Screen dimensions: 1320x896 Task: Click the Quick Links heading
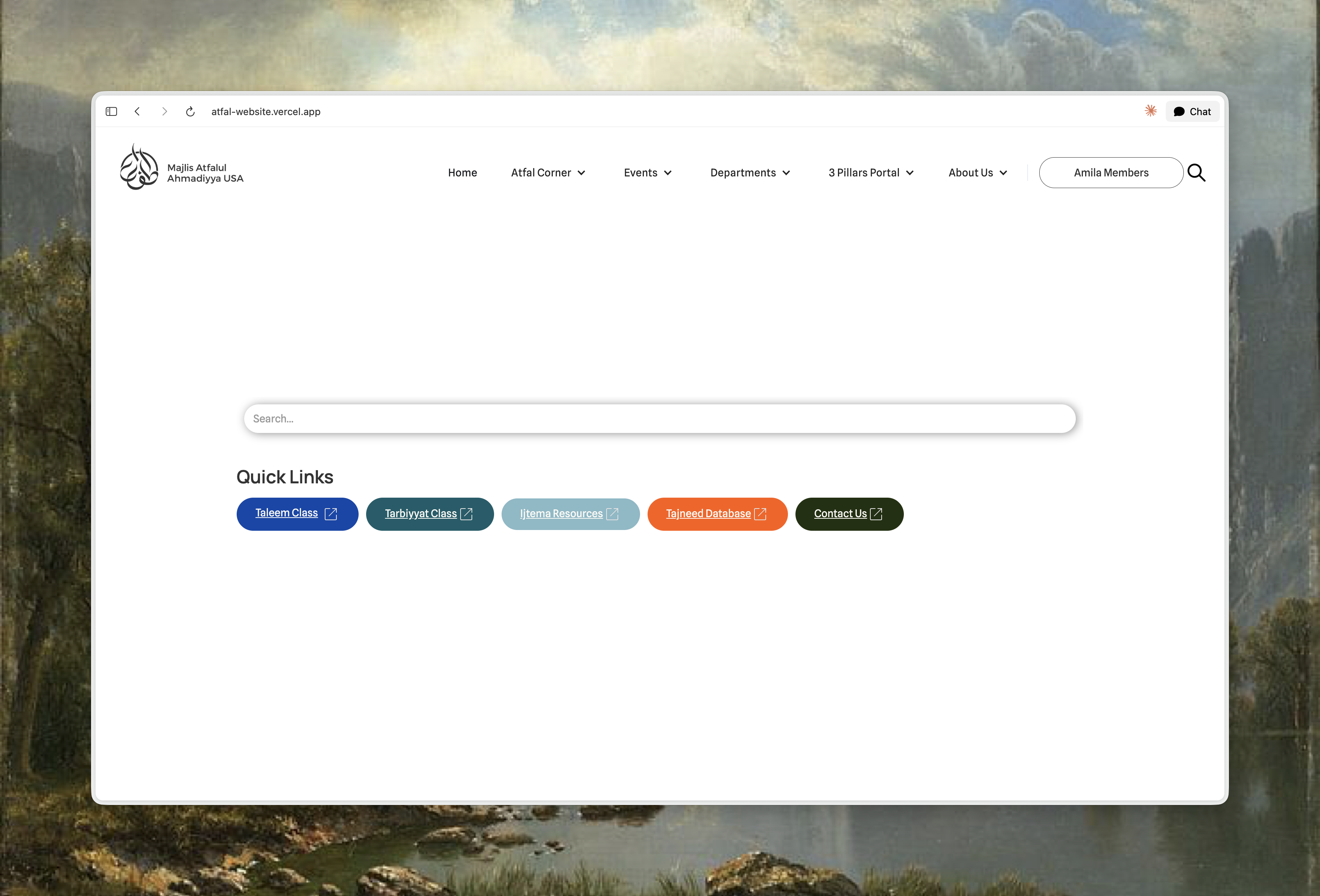tap(284, 477)
